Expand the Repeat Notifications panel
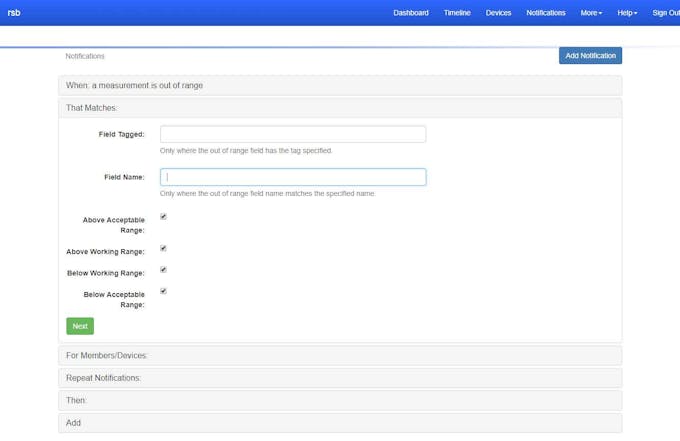The height and width of the screenshot is (441, 680). pyautogui.click(x=340, y=378)
